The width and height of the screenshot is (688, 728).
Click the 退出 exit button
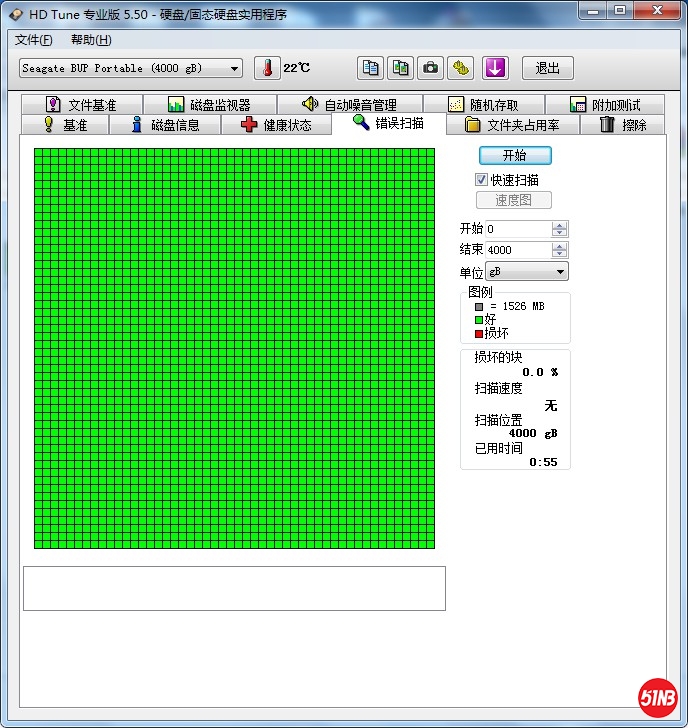[x=547, y=68]
